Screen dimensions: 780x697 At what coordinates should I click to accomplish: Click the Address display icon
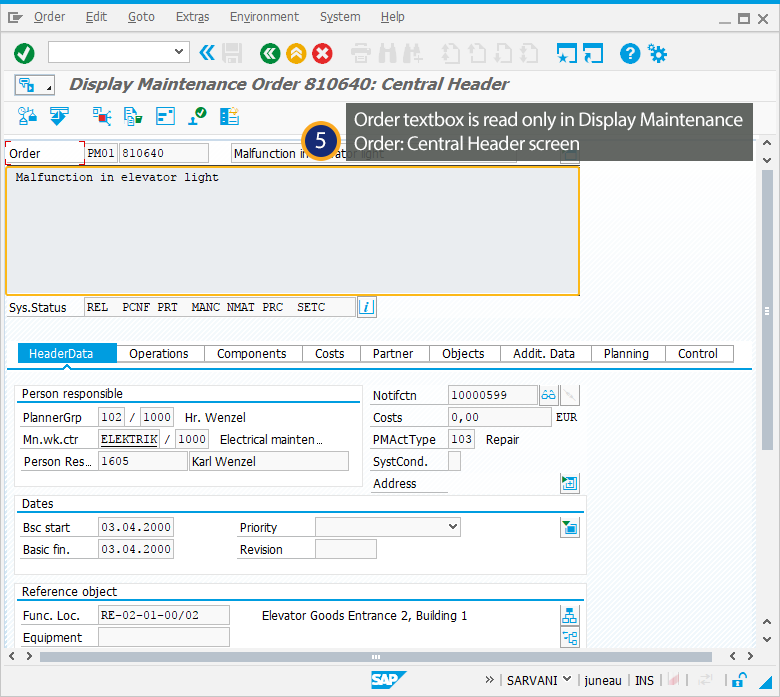[570, 483]
